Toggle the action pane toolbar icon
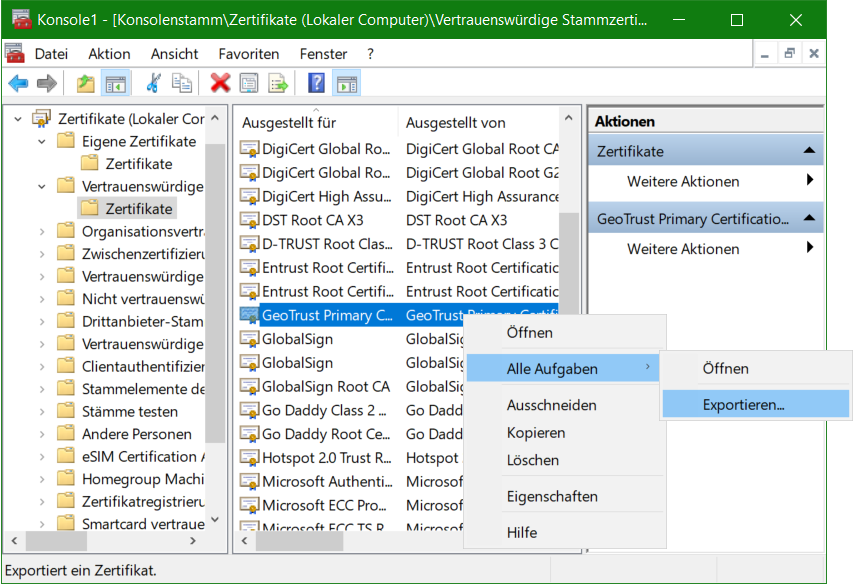 click(x=346, y=83)
